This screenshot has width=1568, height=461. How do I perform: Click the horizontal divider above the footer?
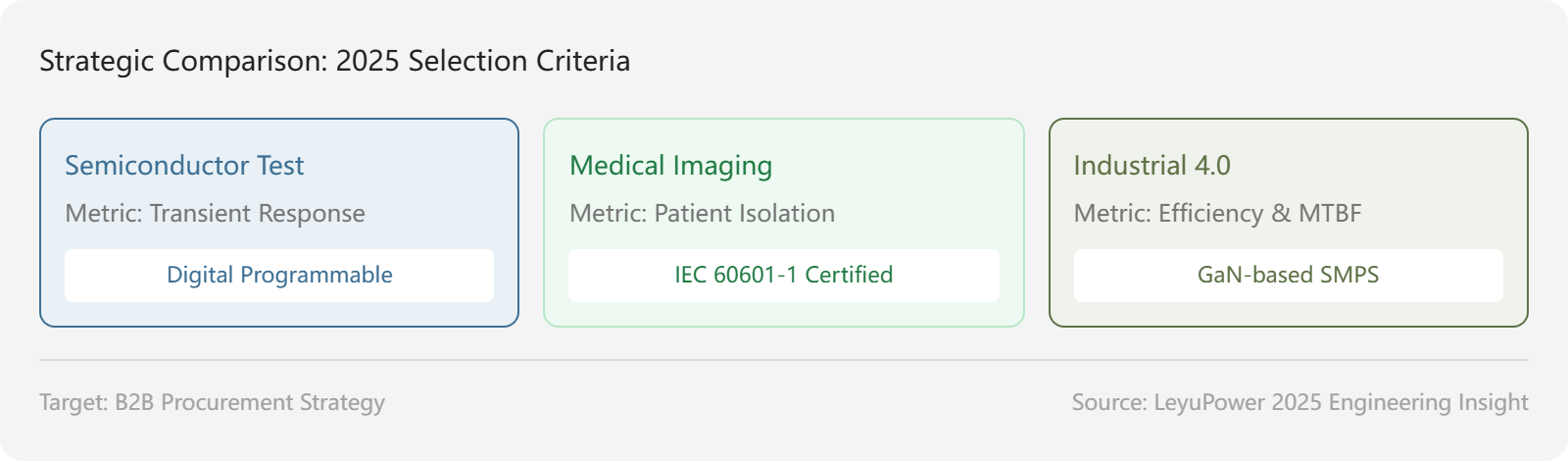[x=784, y=360]
